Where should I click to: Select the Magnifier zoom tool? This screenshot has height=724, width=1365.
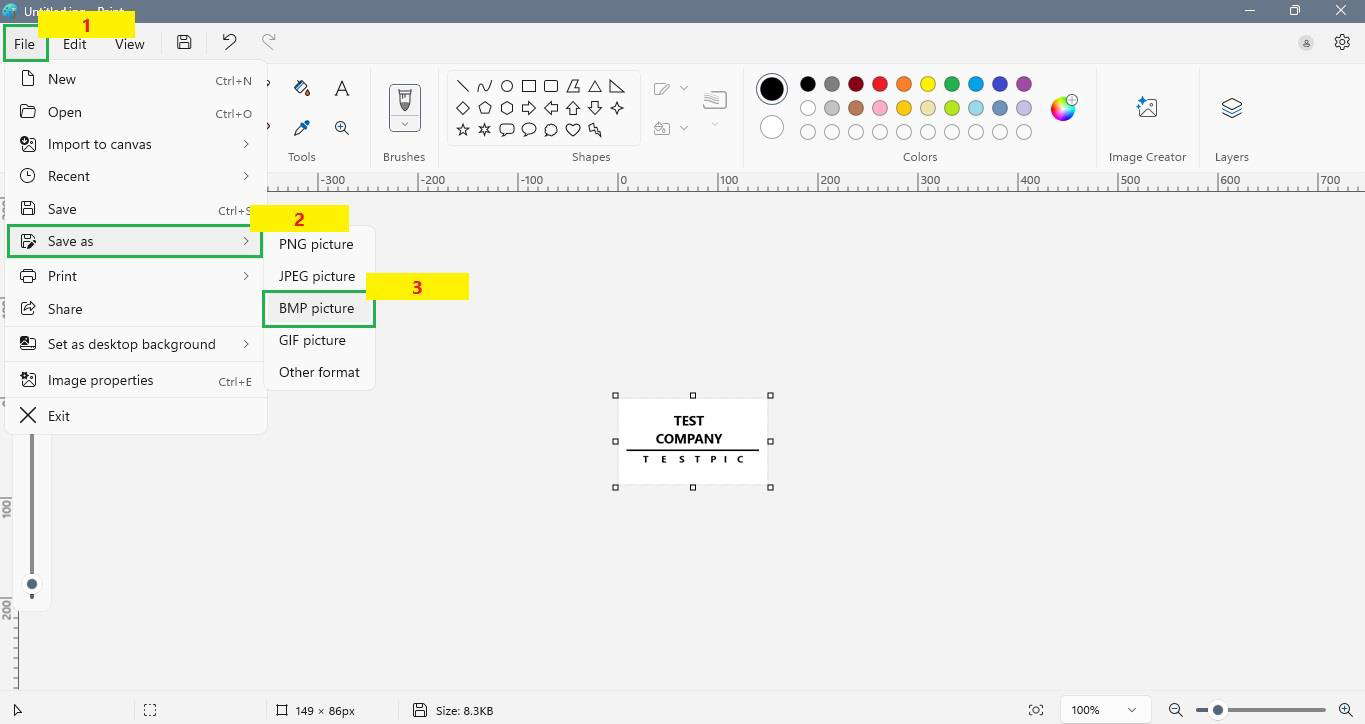(342, 128)
